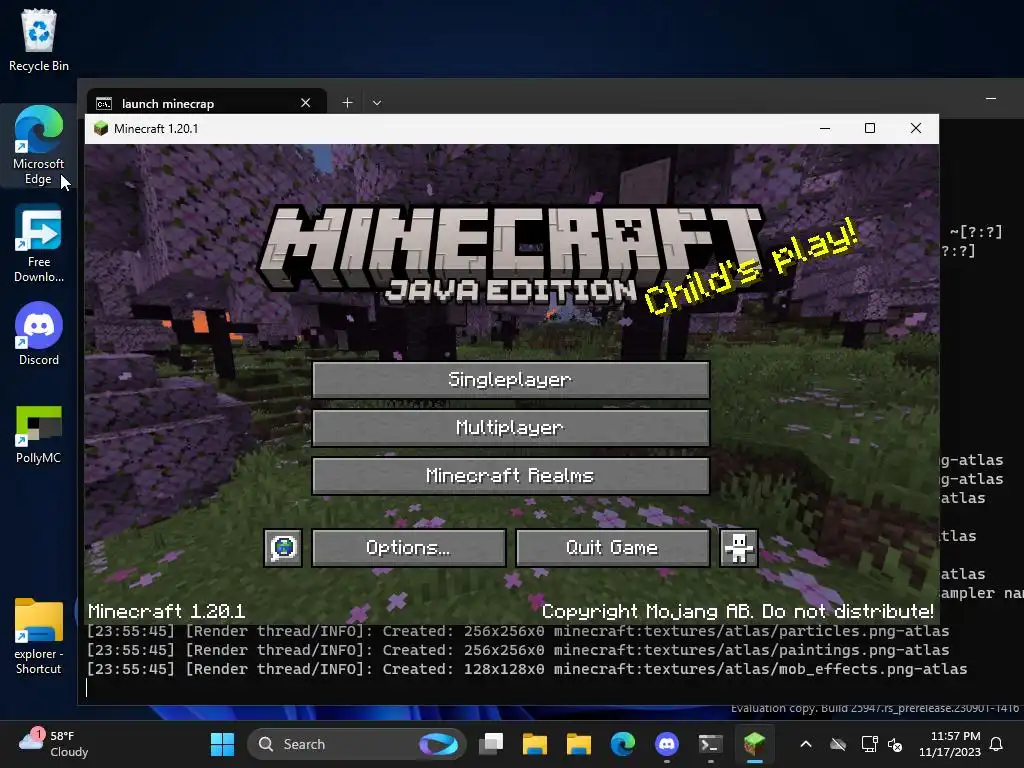Open the terminal profile dropdown chevron
Image resolution: width=1024 pixels, height=768 pixels.
tap(377, 103)
